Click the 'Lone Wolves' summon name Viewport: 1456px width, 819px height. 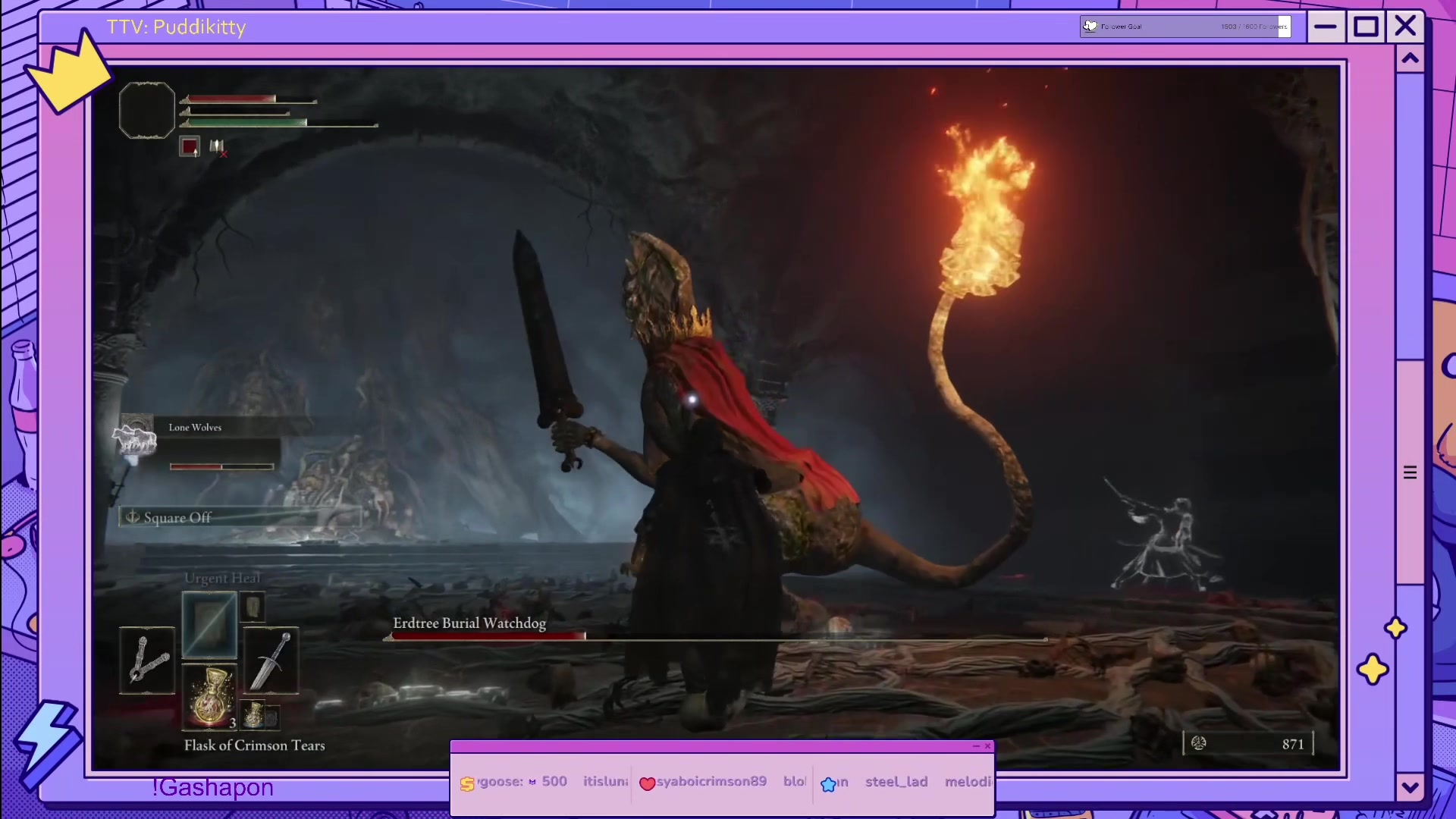(x=195, y=428)
